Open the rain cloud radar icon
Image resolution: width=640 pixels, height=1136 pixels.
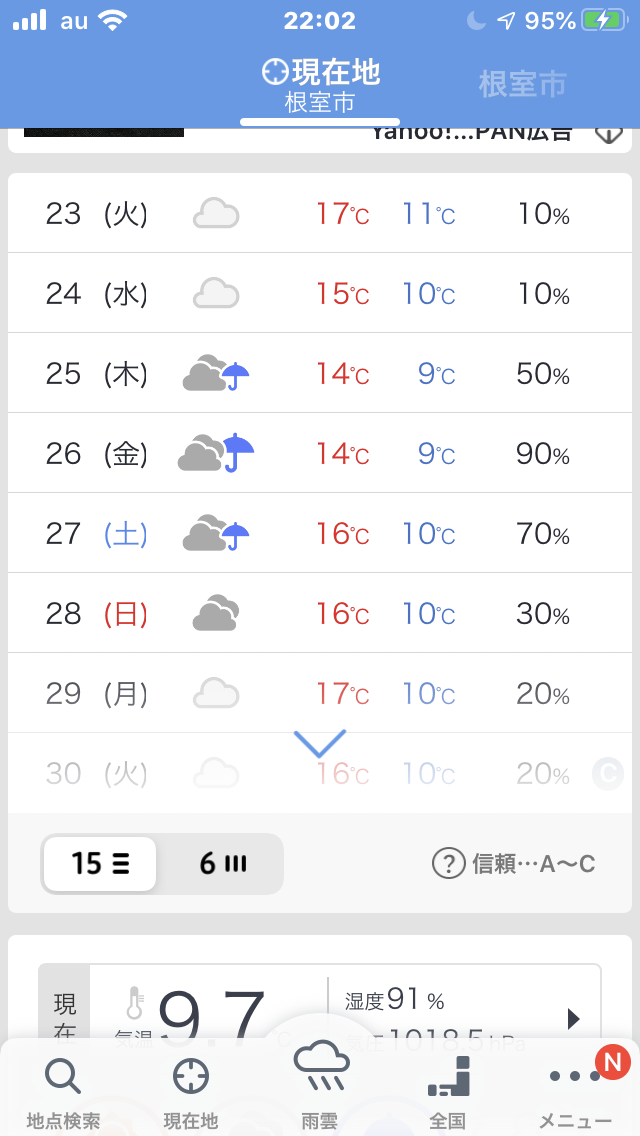pyautogui.click(x=320, y=1068)
